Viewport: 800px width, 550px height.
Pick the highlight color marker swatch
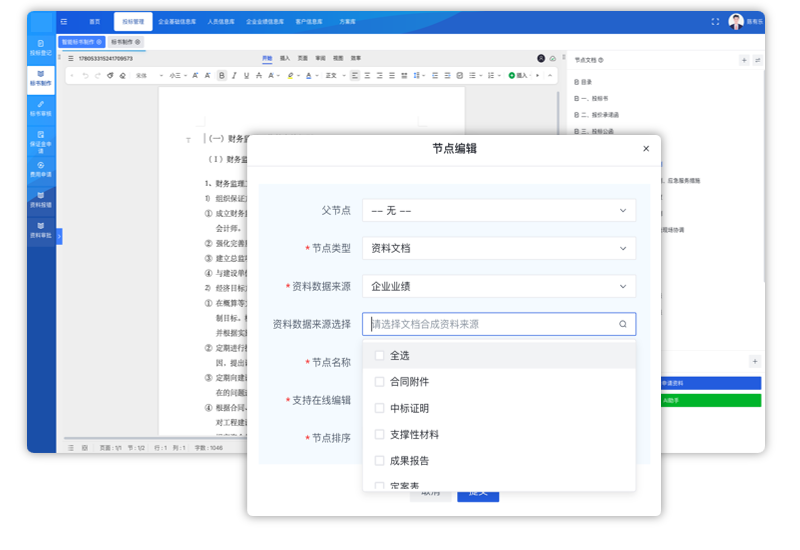coord(290,76)
